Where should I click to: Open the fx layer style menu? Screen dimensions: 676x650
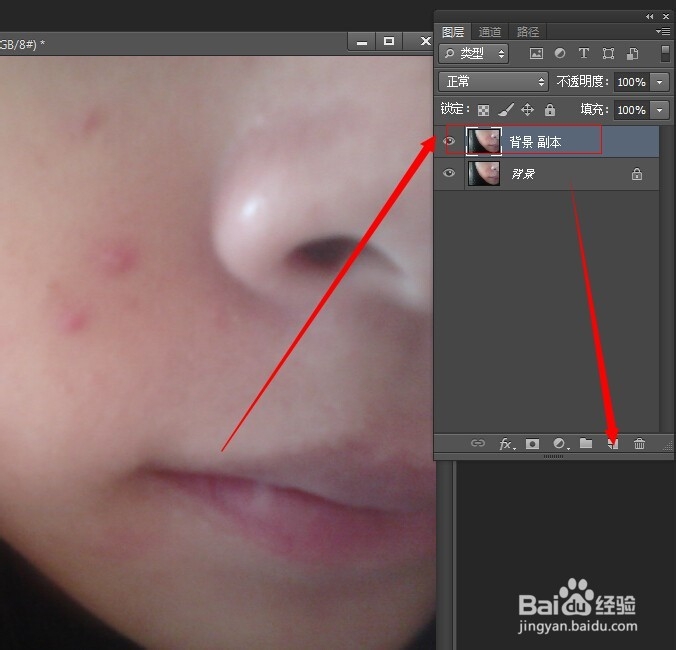click(x=507, y=444)
